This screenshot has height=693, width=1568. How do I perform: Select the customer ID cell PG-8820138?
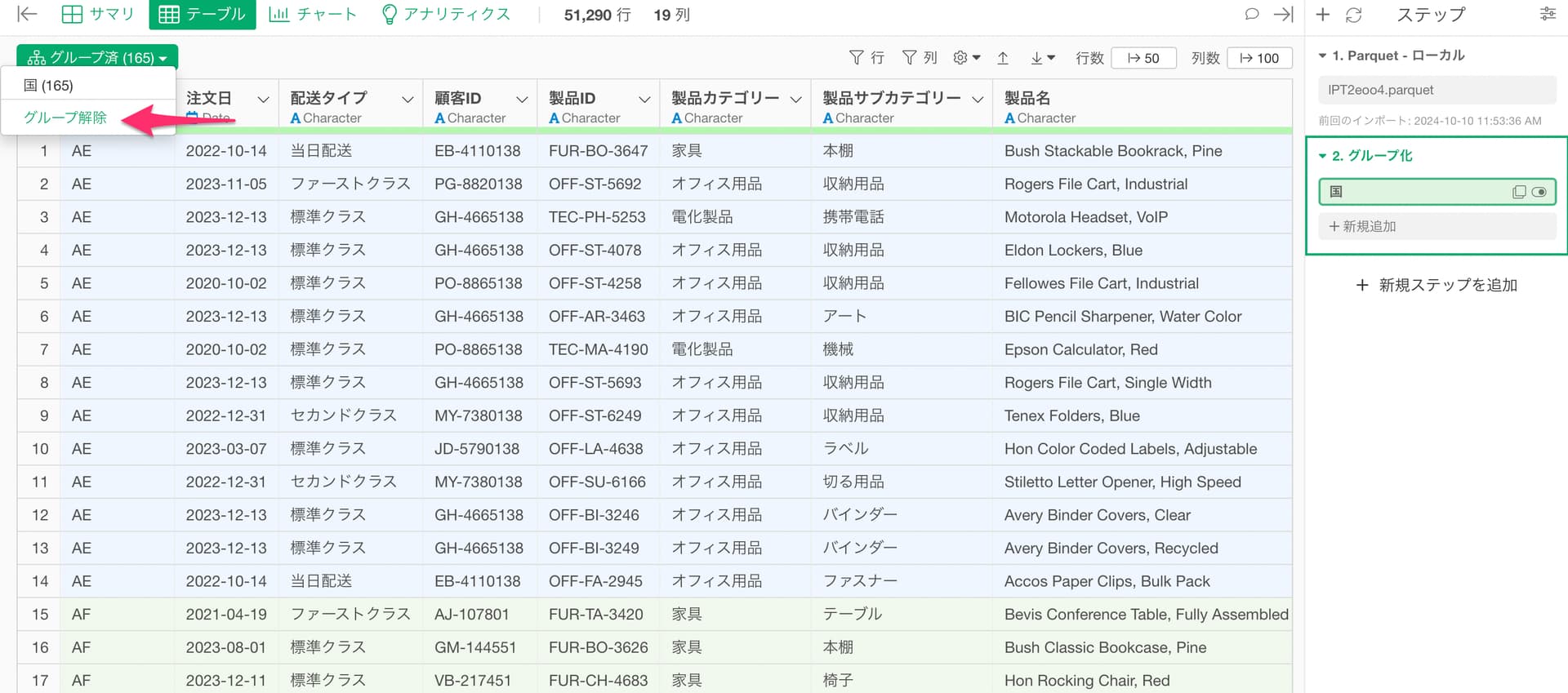[478, 184]
